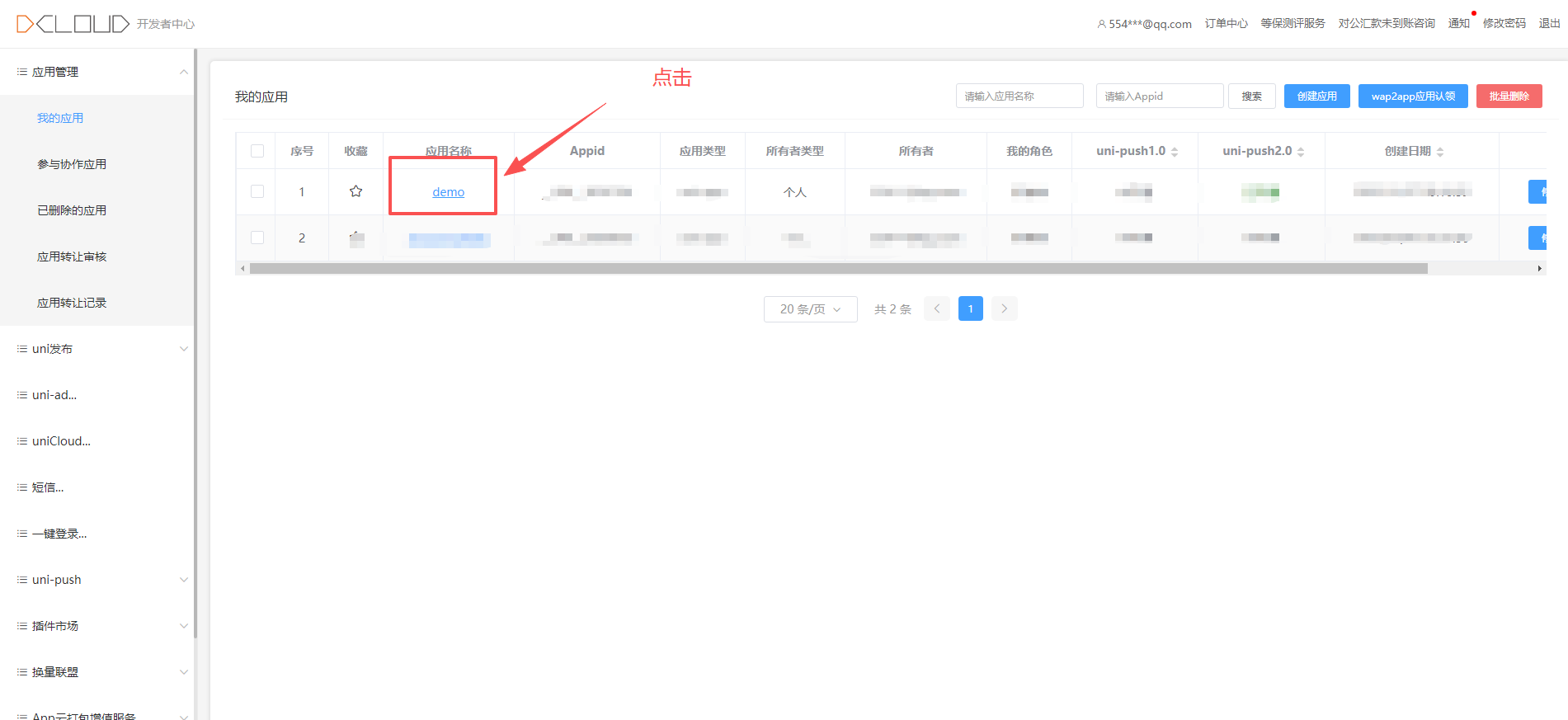Focus the 请输入Appid search field
The width and height of the screenshot is (1568, 720).
(1159, 96)
